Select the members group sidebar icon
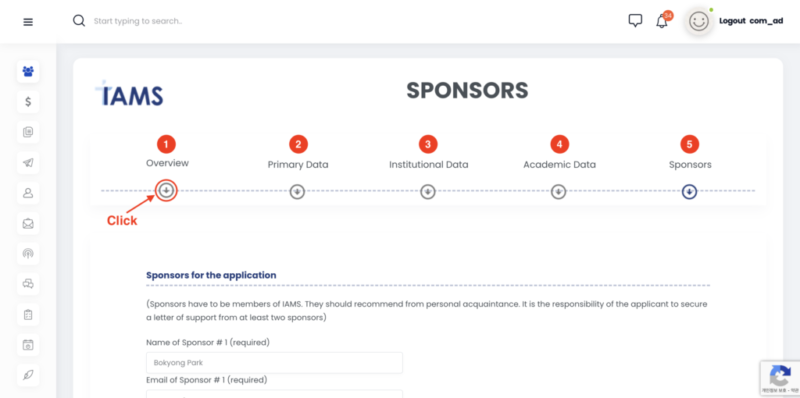 coord(28,71)
